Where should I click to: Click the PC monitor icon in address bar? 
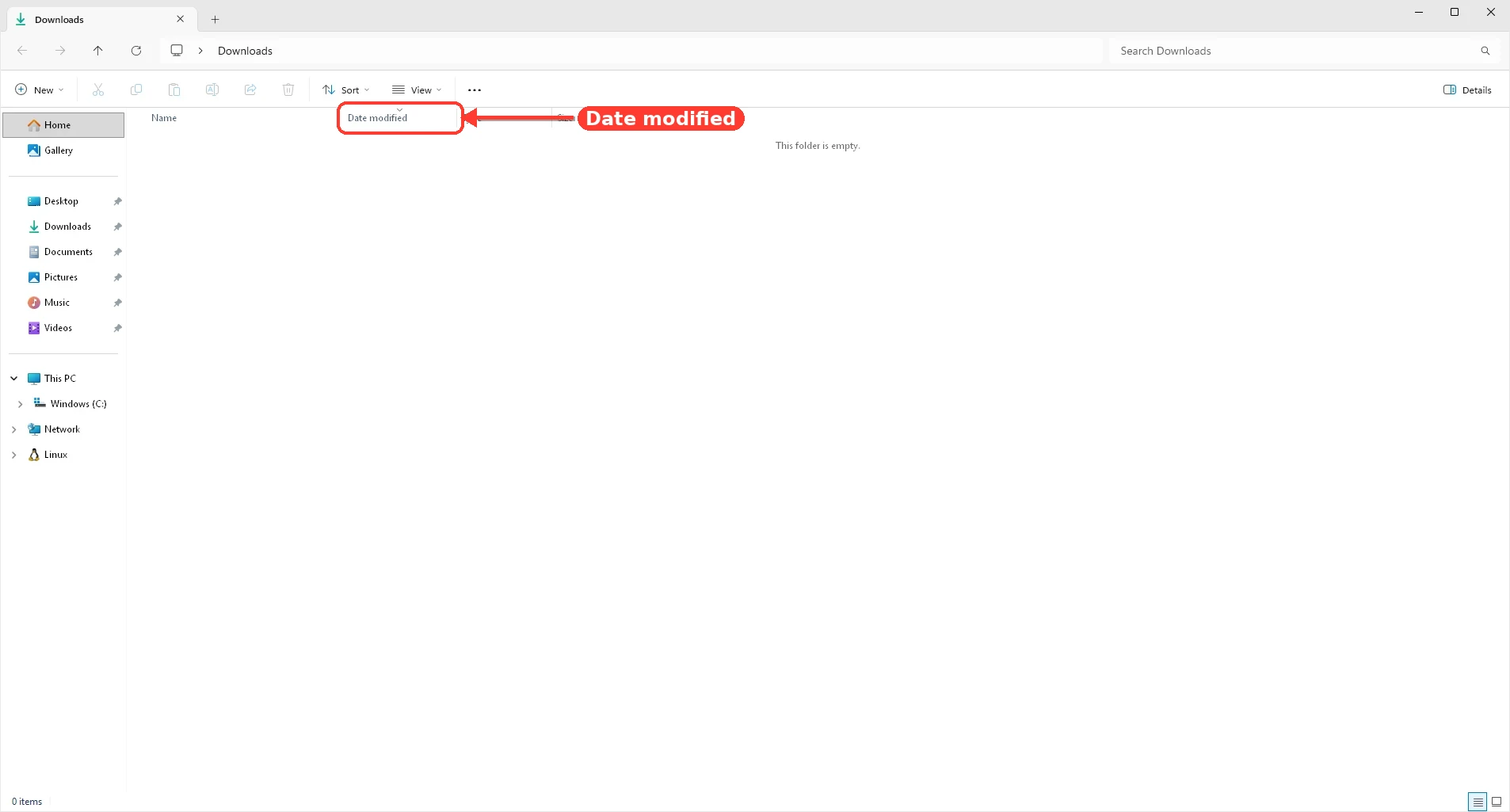point(177,51)
